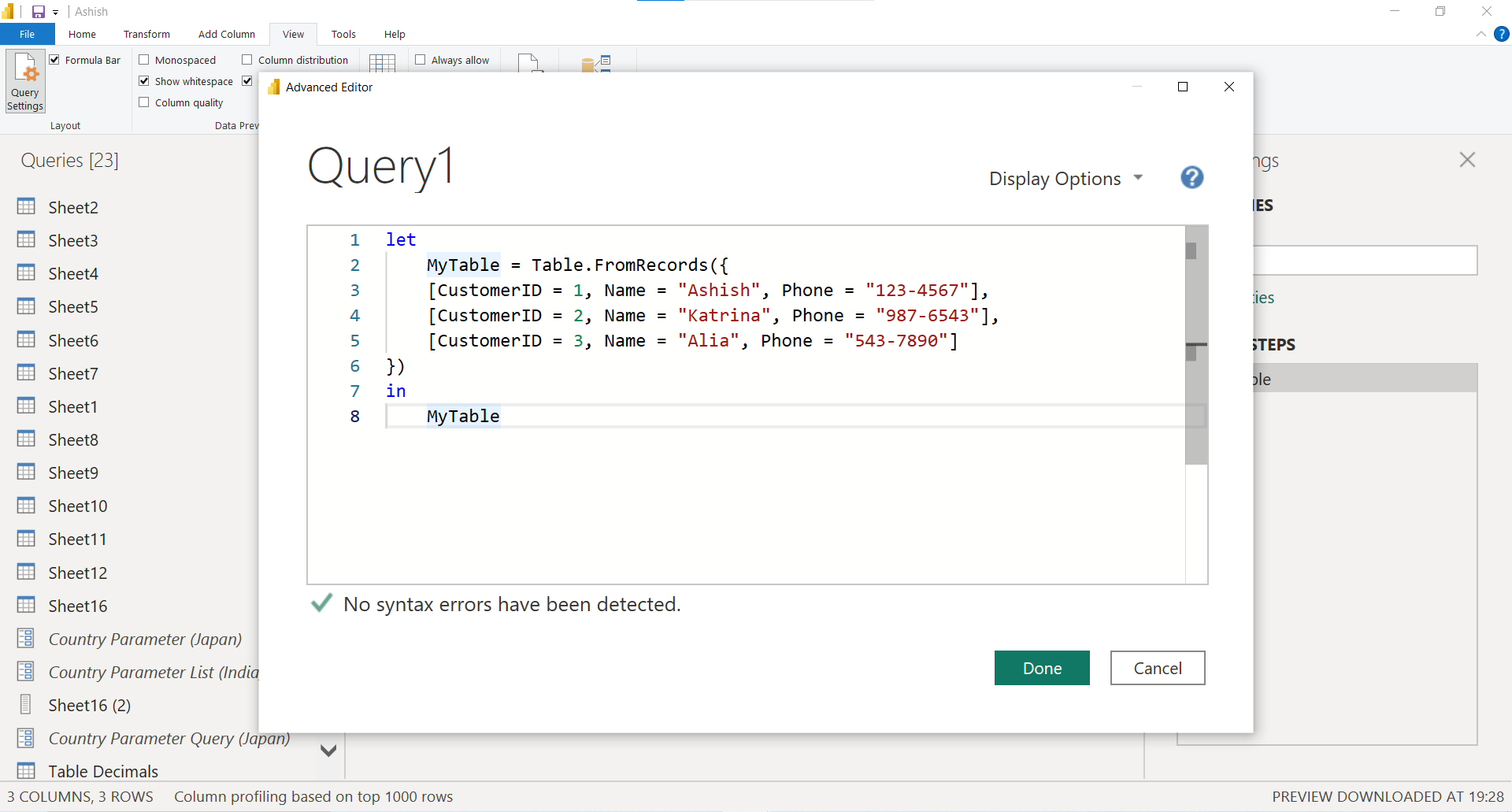Open the Display Options dropdown
This screenshot has width=1512, height=812.
(x=1065, y=178)
